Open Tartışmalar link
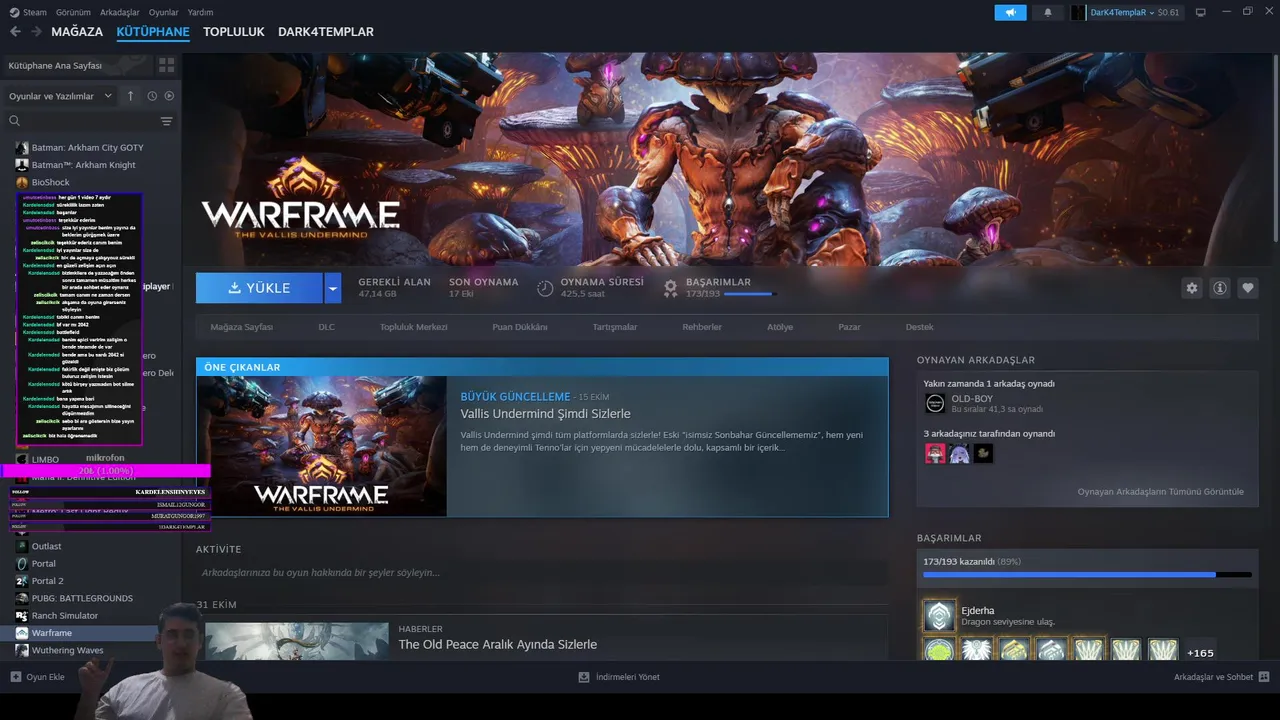Viewport: 1280px width, 720px height. point(615,327)
